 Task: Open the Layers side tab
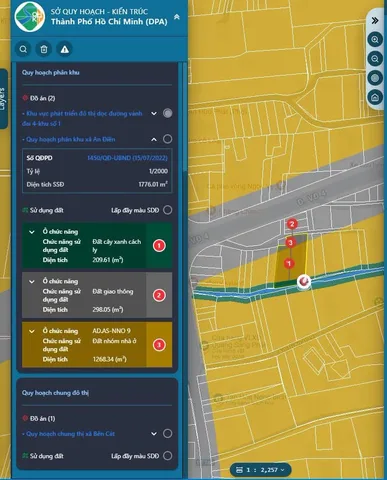(3, 99)
